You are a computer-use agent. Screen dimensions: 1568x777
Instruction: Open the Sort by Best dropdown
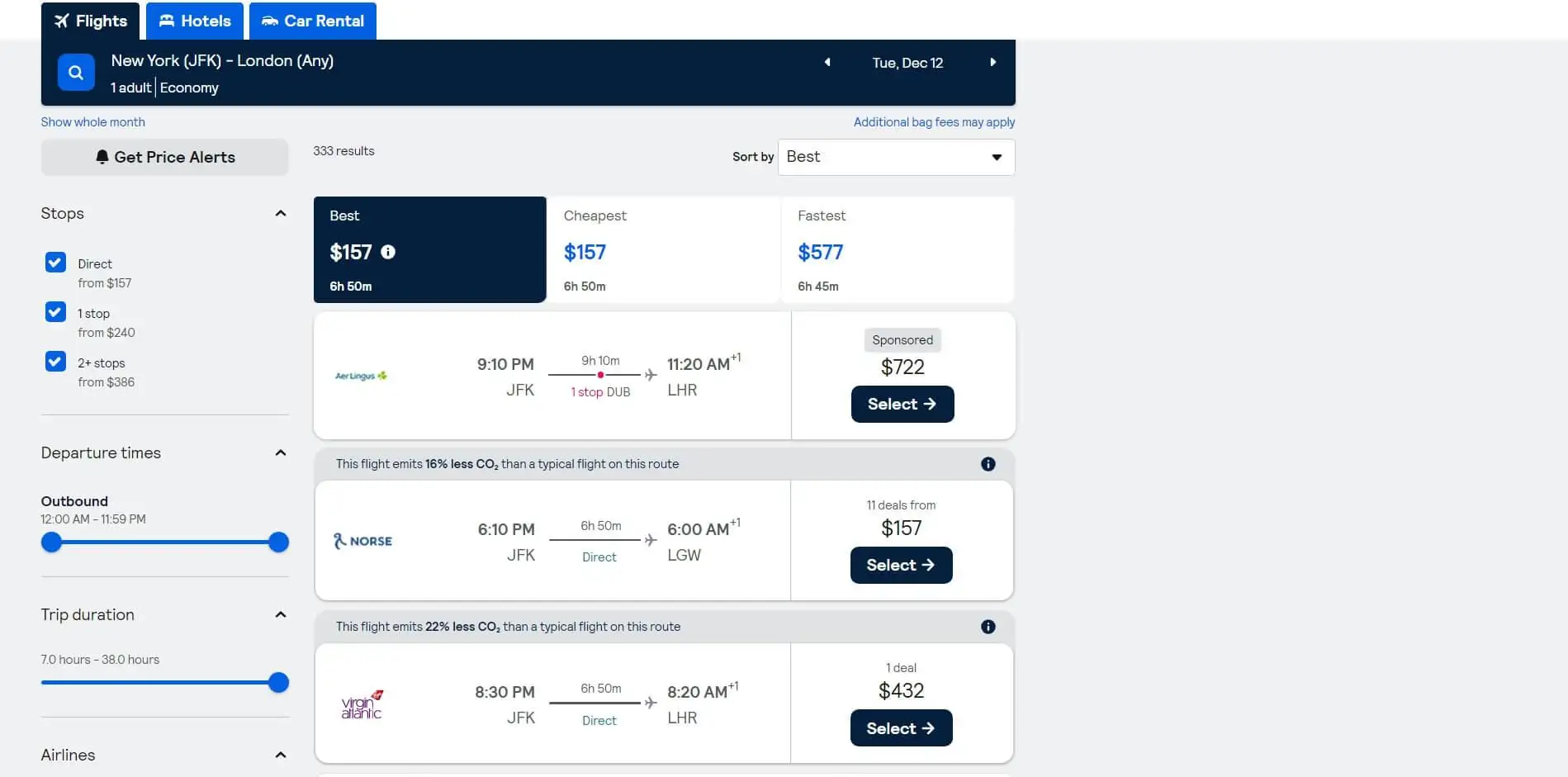pos(896,157)
